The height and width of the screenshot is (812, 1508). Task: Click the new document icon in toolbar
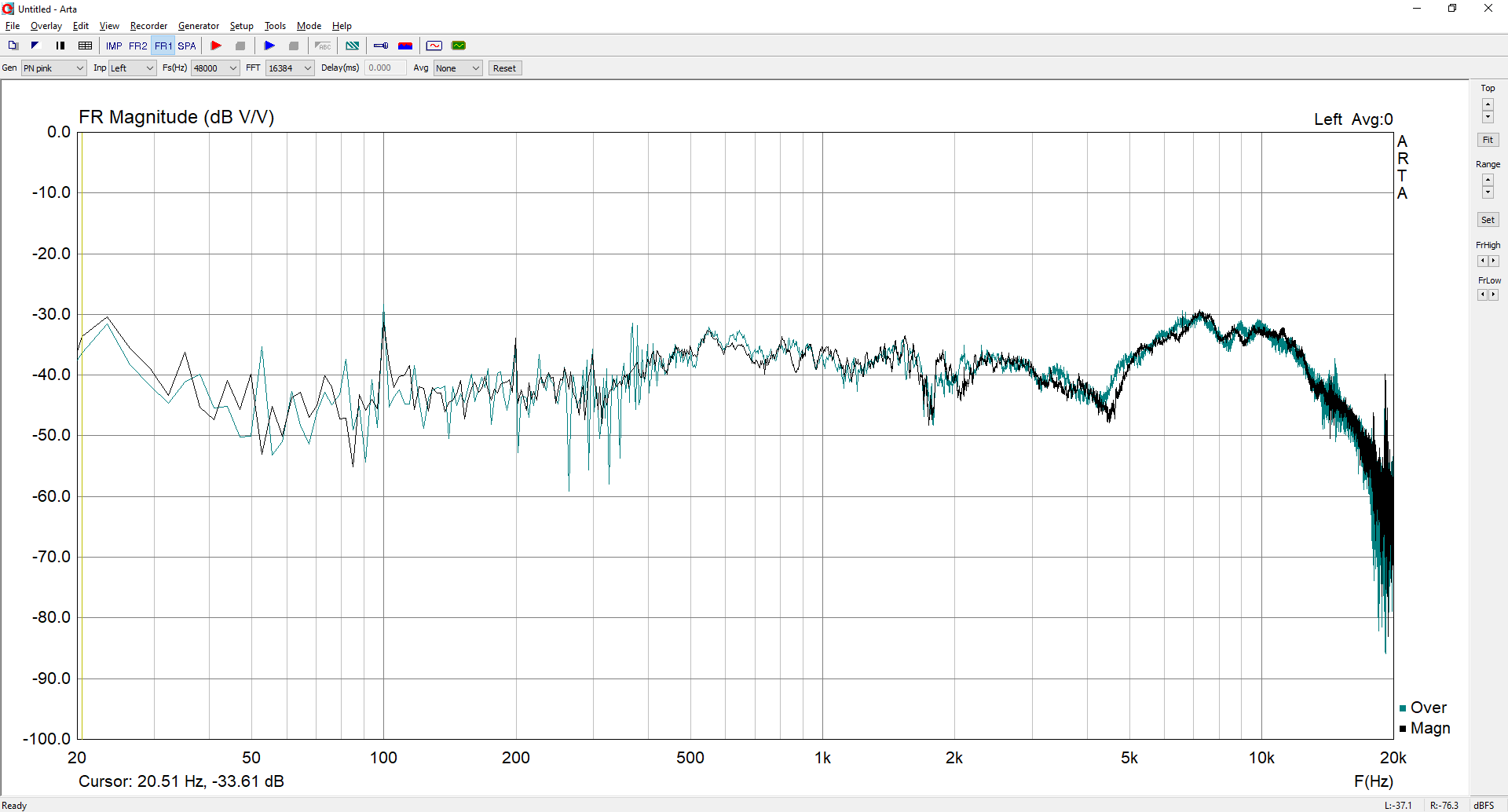13,46
